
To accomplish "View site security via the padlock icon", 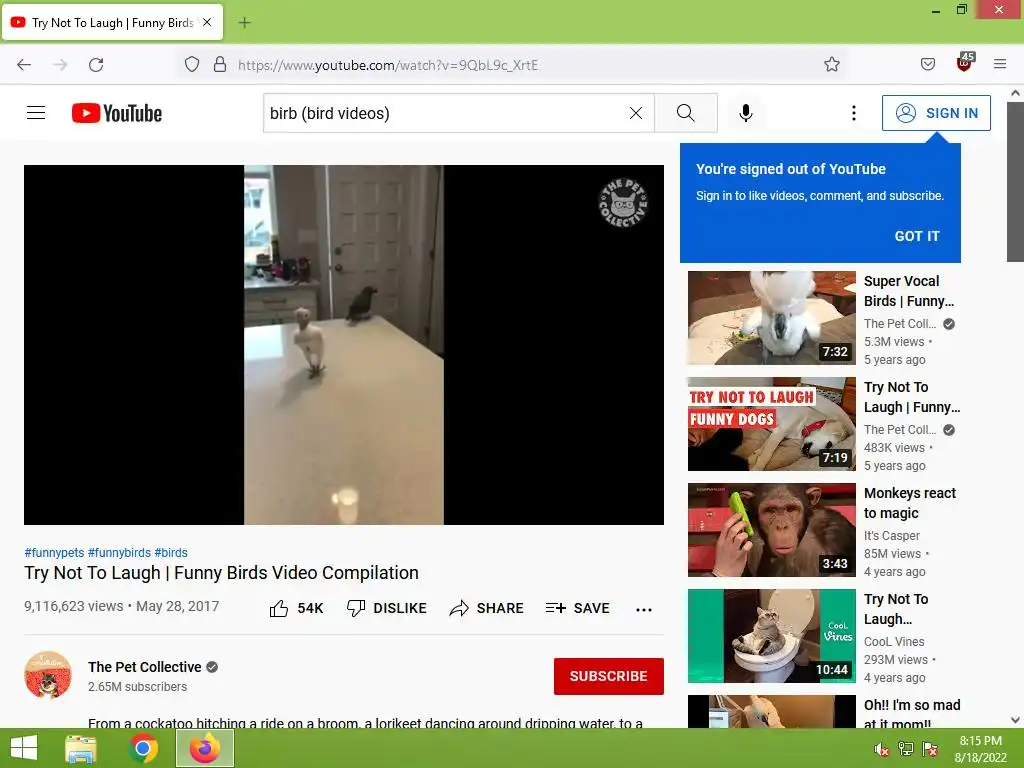I will tap(220, 64).
